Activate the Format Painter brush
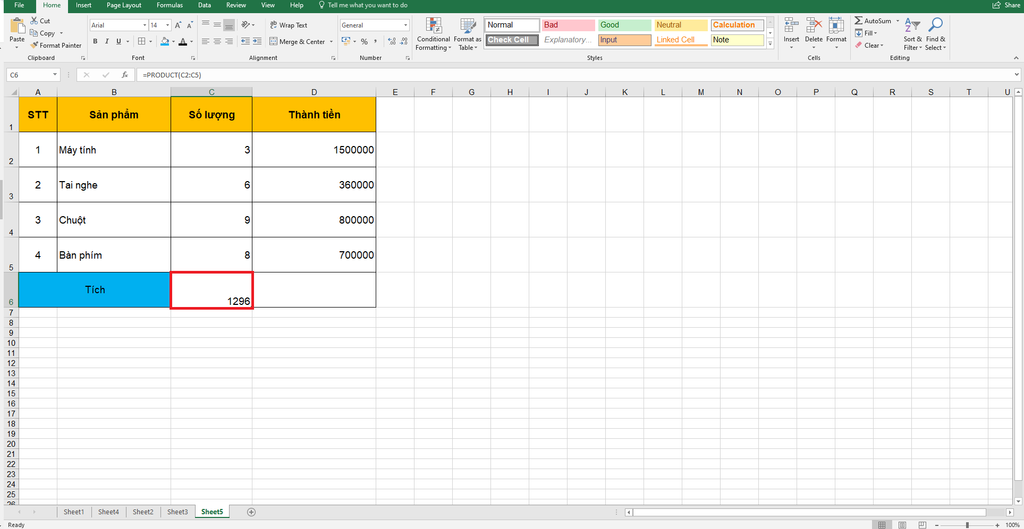The height and width of the screenshot is (529, 1024). pyautogui.click(x=34, y=45)
